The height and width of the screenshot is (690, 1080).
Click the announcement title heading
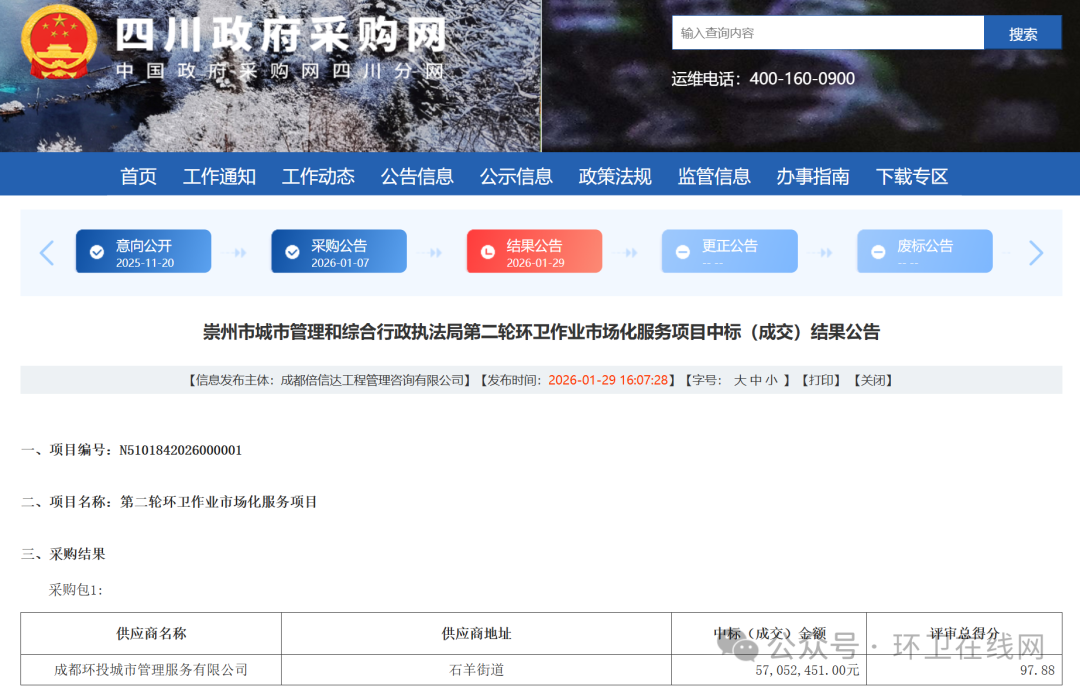coord(541,333)
